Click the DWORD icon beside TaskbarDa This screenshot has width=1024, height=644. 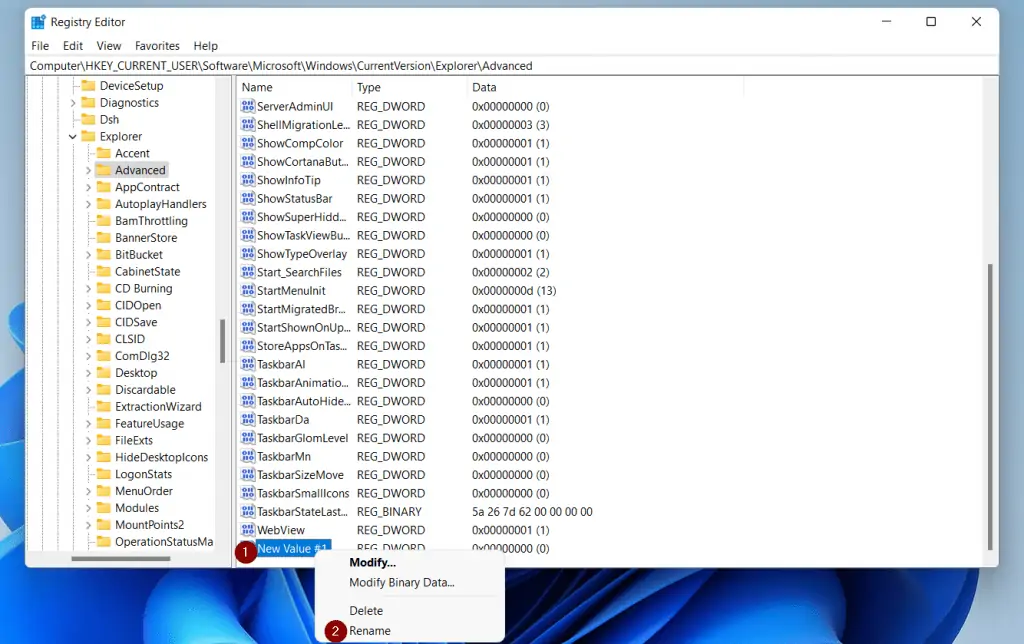click(247, 419)
